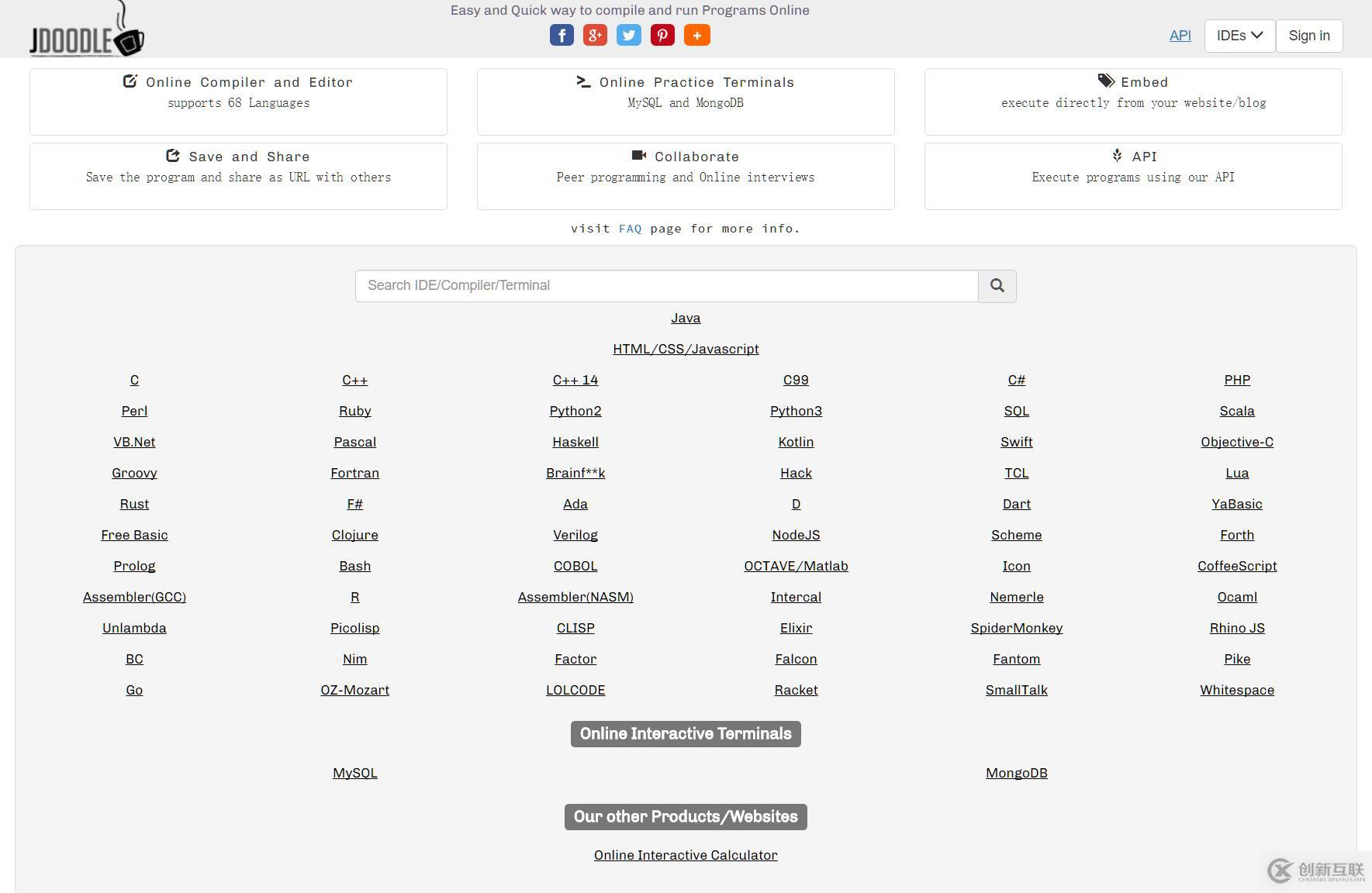Choose the VB.Net link
Image resolution: width=1372 pixels, height=893 pixels.
[x=134, y=442]
